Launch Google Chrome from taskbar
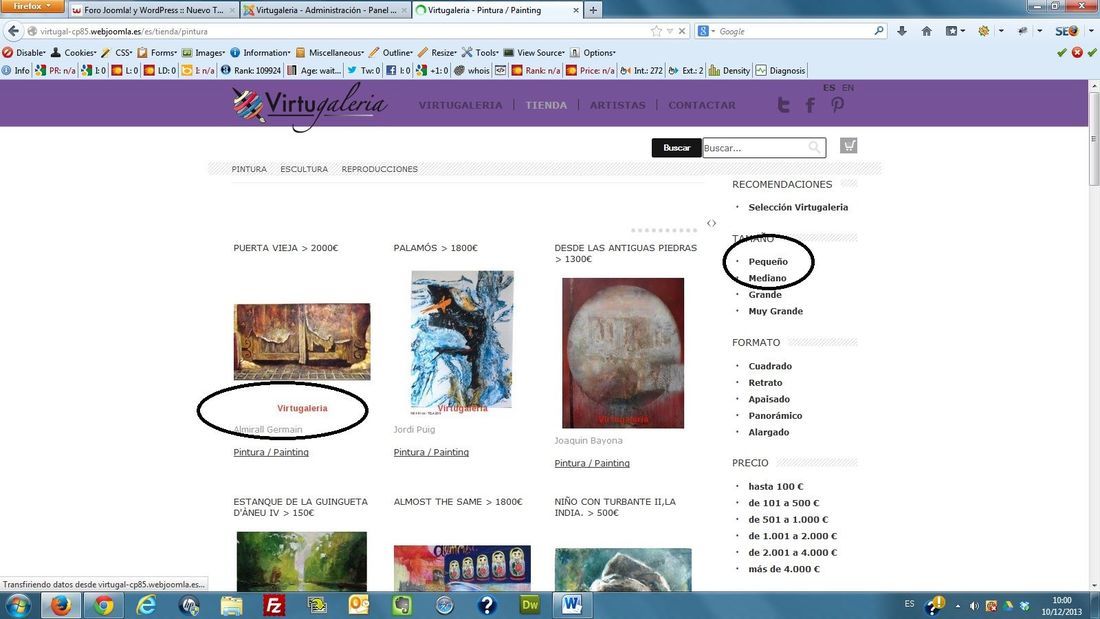The height and width of the screenshot is (619, 1100). [x=103, y=605]
